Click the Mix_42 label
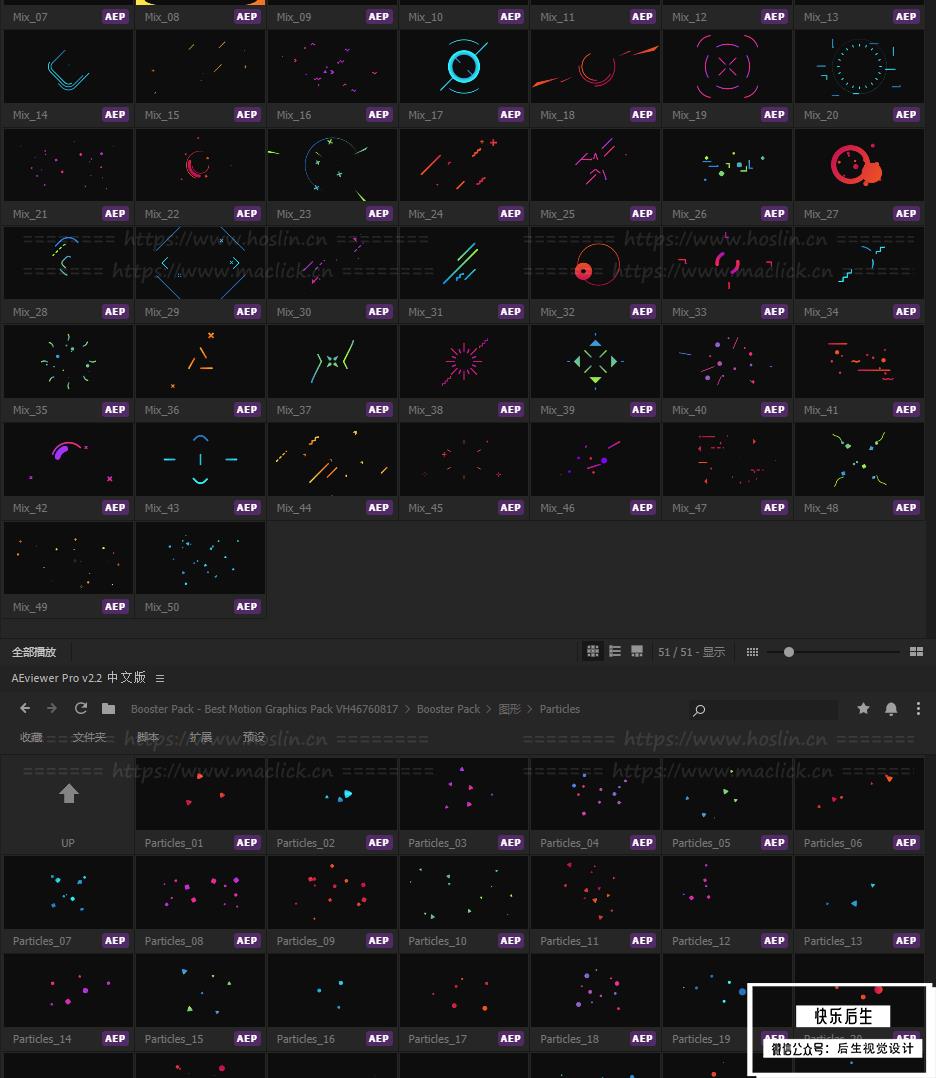 click(30, 508)
